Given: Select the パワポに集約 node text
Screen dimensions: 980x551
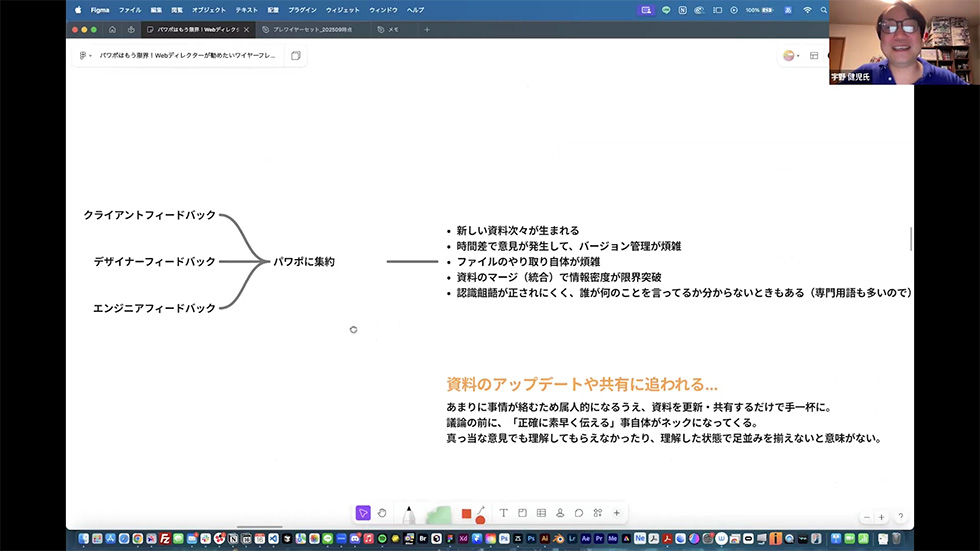Looking at the screenshot, I should pyautogui.click(x=304, y=262).
